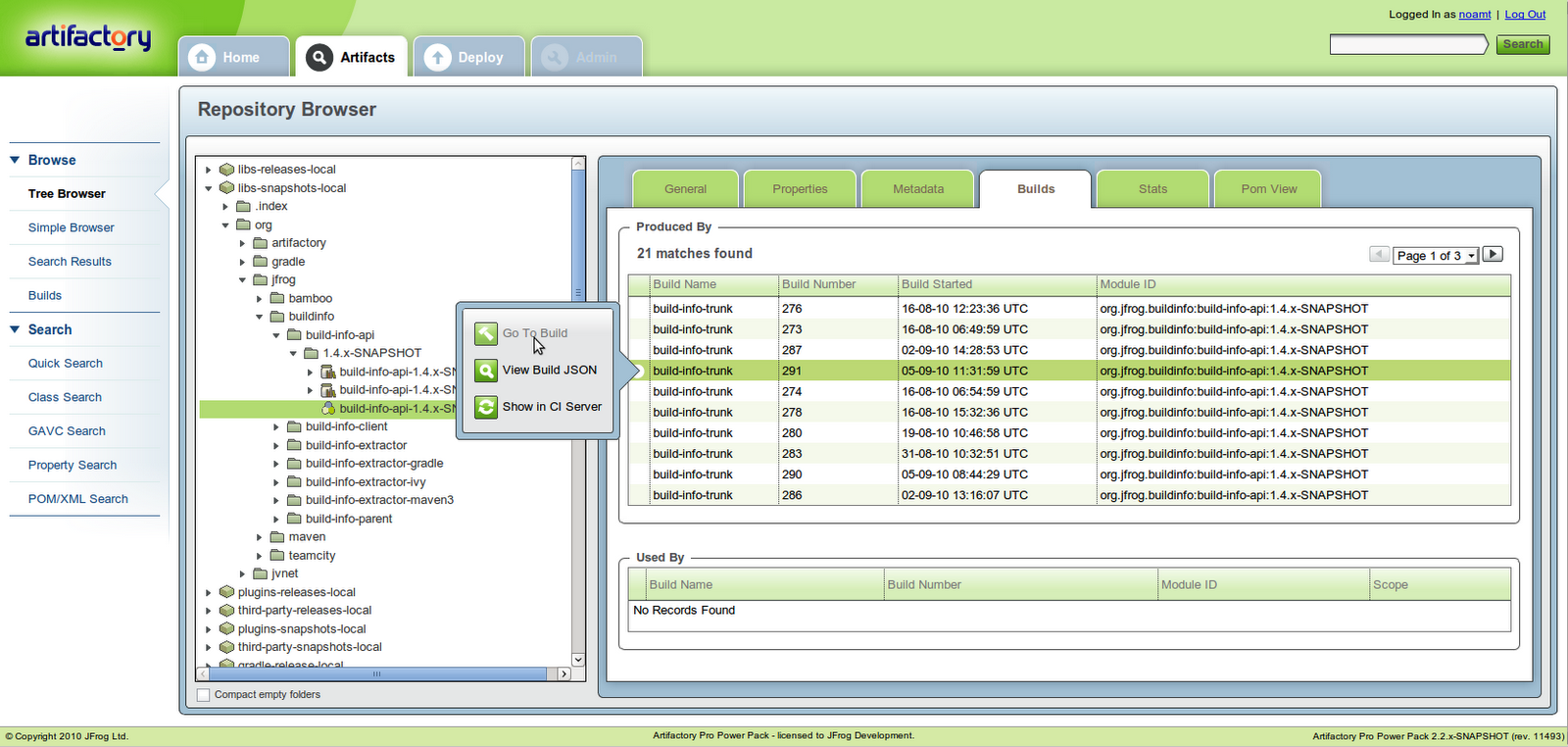Click the libs-releases-local repository icon

[226, 170]
